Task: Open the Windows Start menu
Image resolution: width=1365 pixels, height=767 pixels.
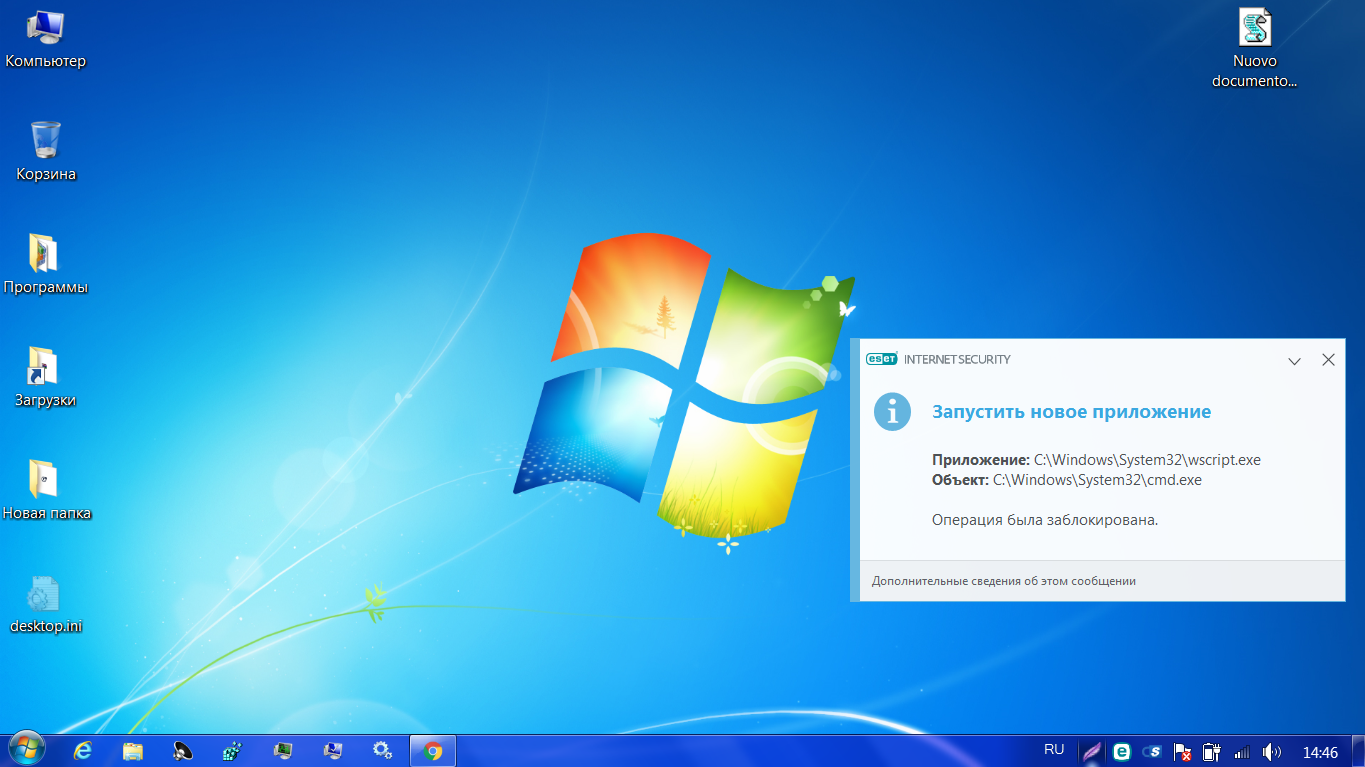Action: tap(26, 749)
